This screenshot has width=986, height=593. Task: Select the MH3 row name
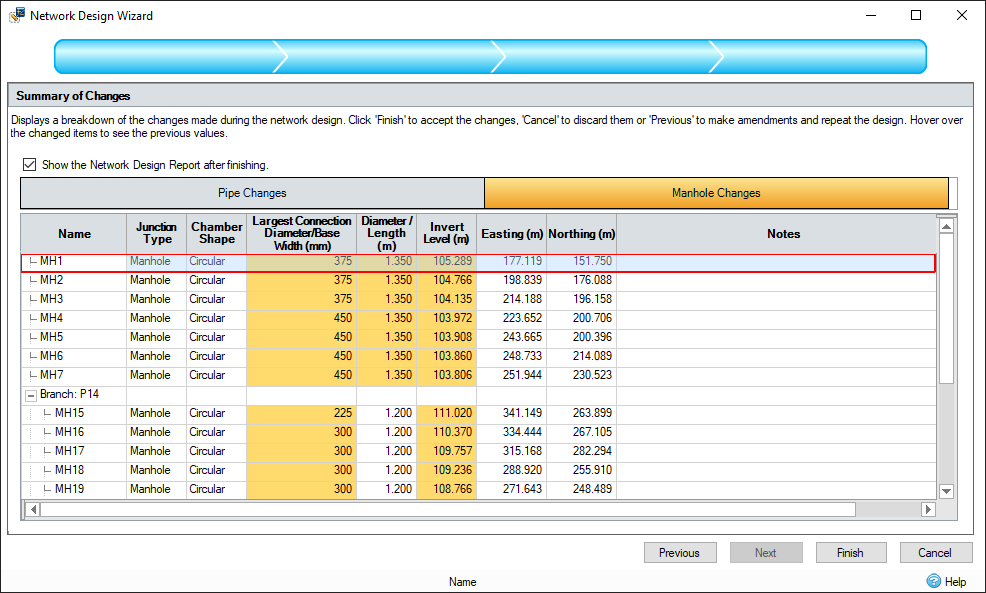pos(52,299)
